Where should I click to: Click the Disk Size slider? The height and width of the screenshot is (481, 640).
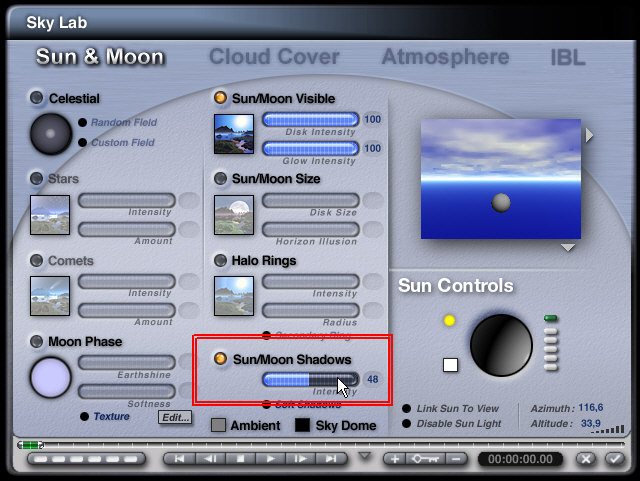coord(310,200)
